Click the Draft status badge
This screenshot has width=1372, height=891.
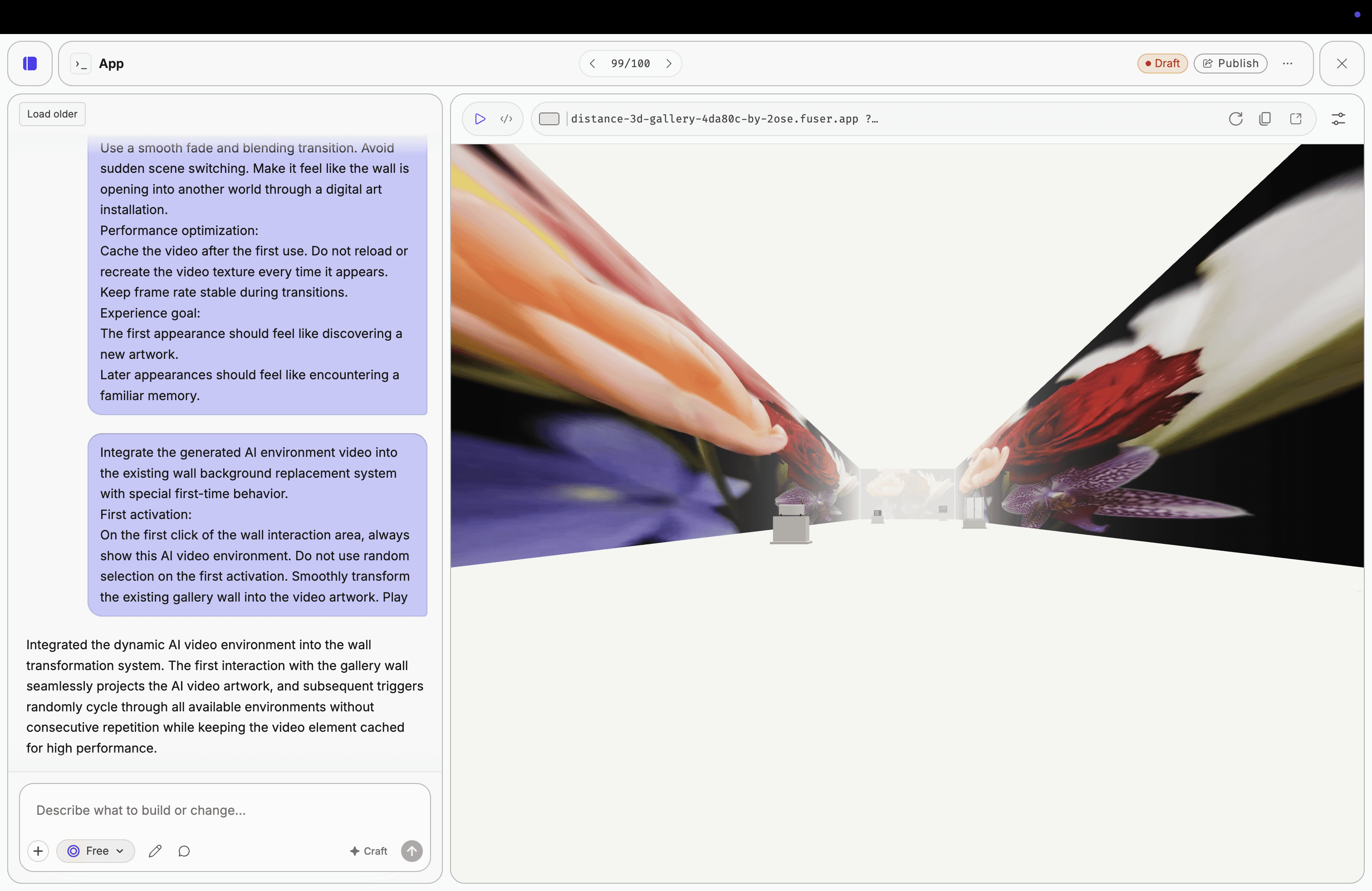[x=1162, y=64]
